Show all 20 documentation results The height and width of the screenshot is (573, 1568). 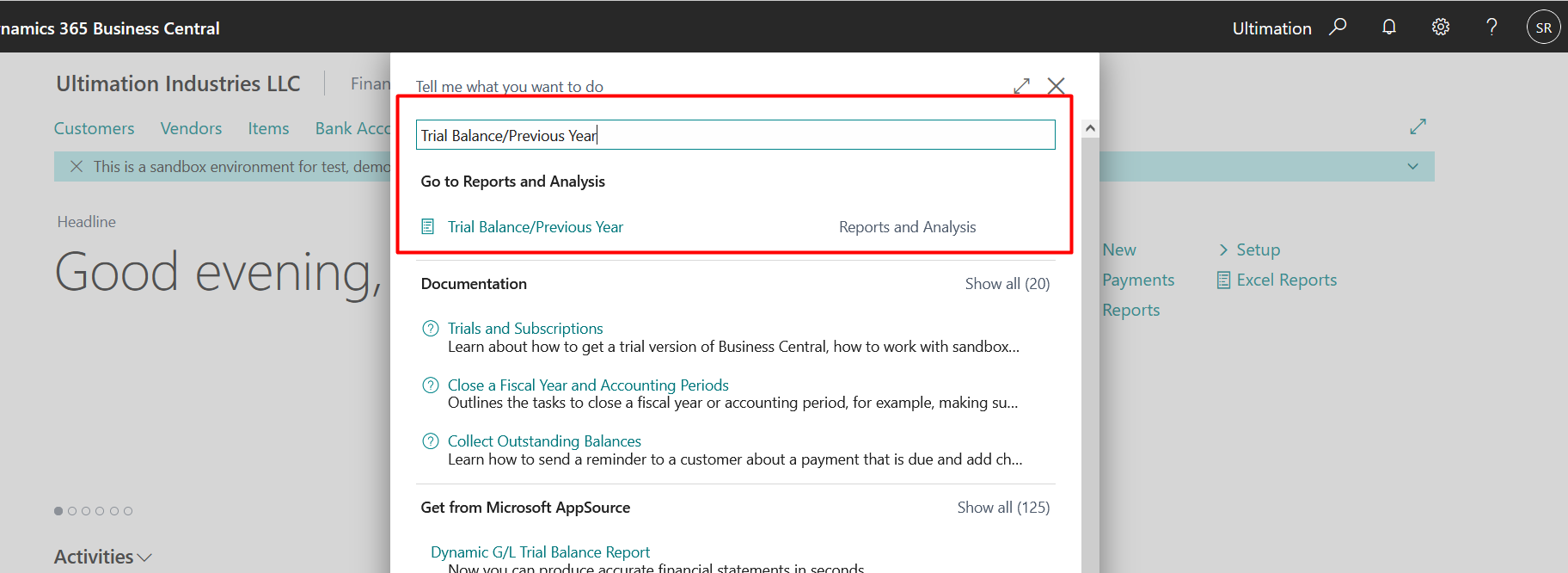tap(1008, 284)
